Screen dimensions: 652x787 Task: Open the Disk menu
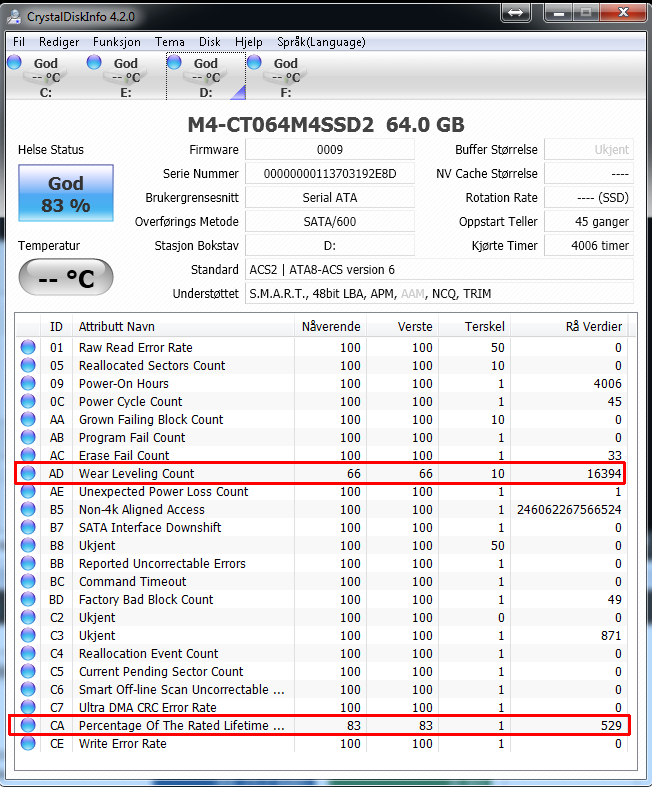point(209,42)
